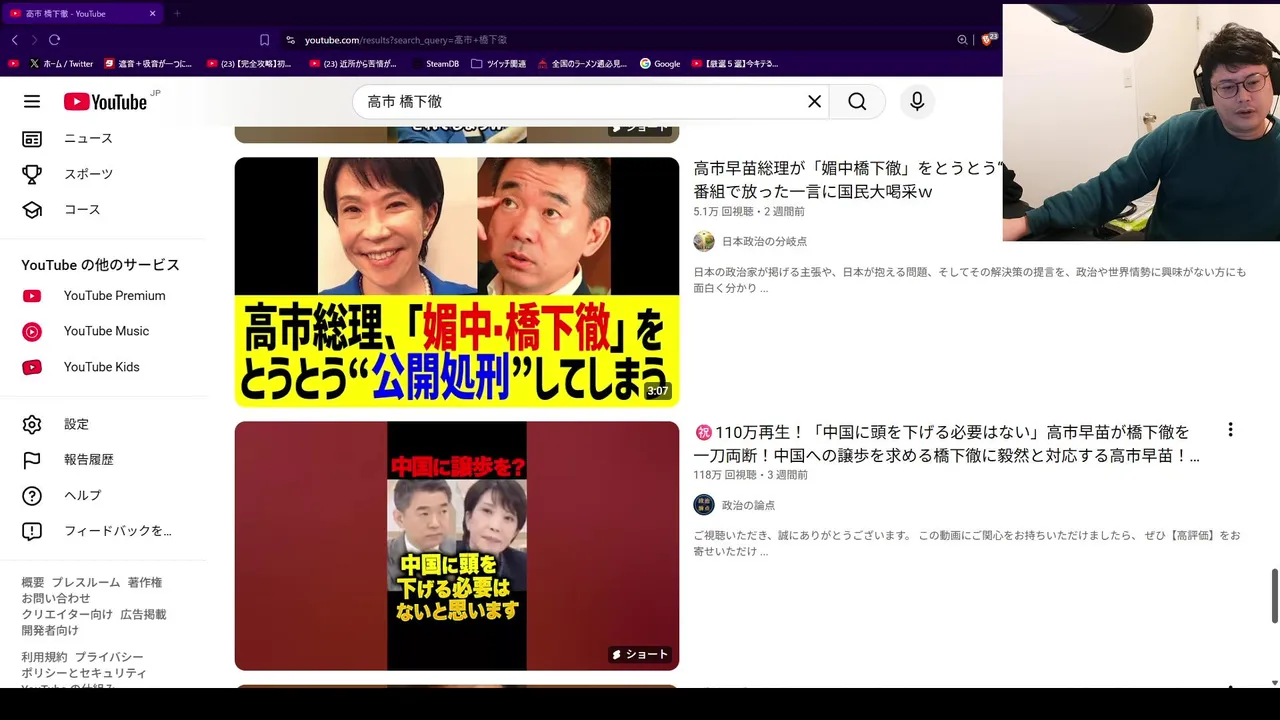
Task: Open (23) 近所から苦情が bookmark
Action: tap(353, 64)
